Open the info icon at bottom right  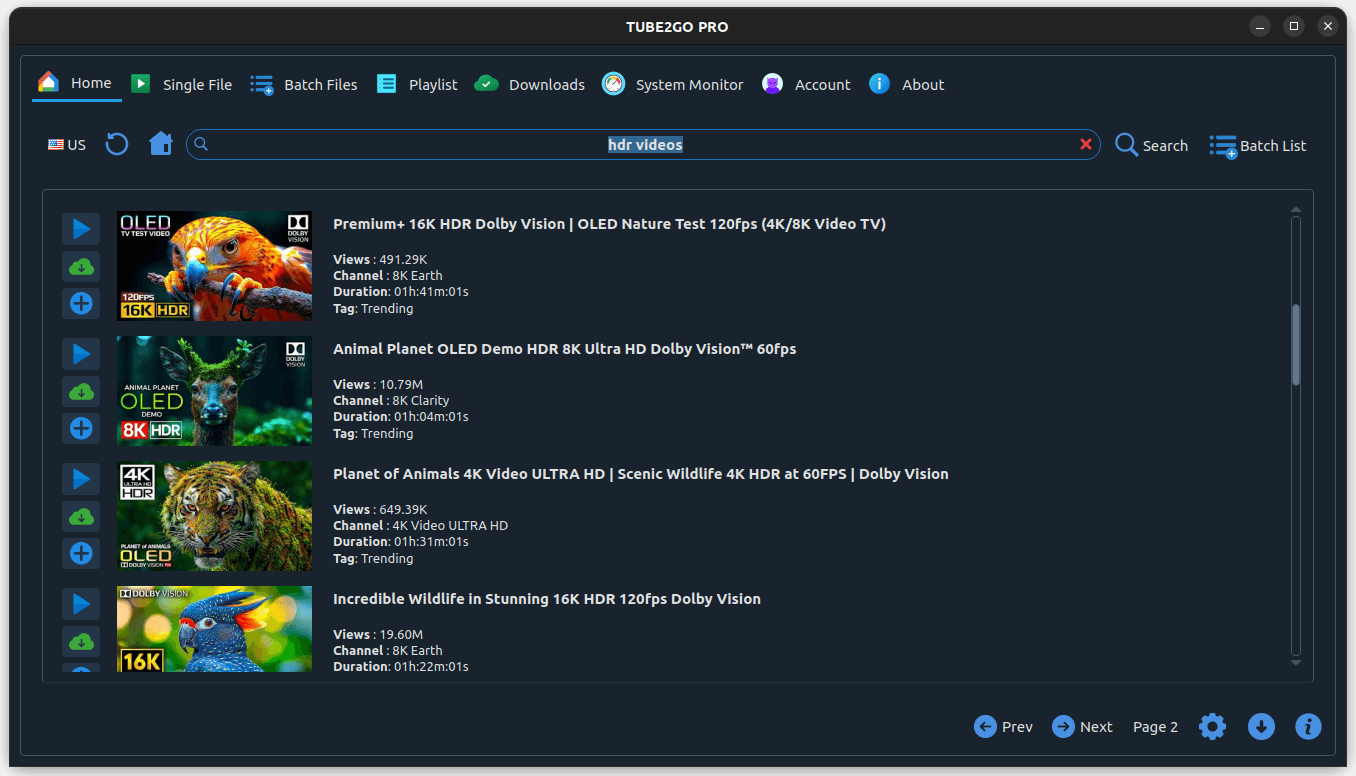pyautogui.click(x=1308, y=727)
